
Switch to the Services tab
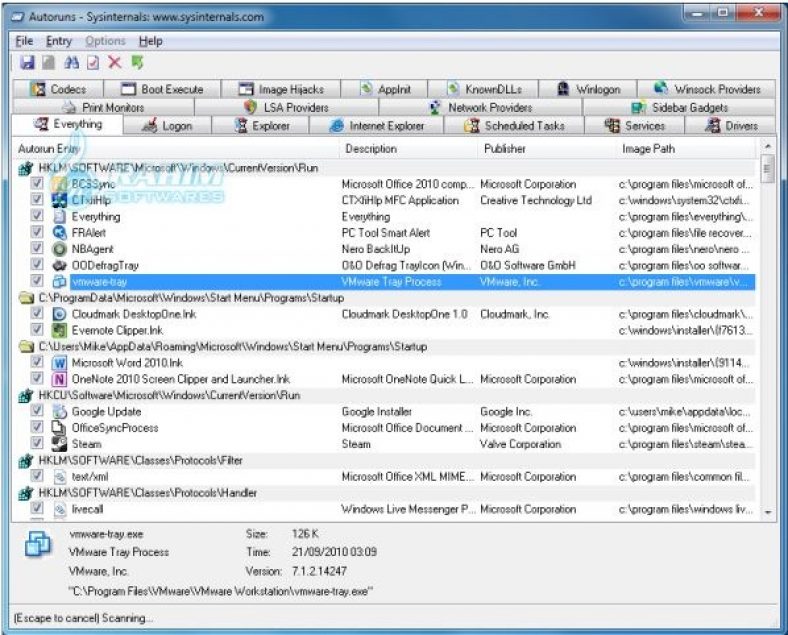point(635,126)
